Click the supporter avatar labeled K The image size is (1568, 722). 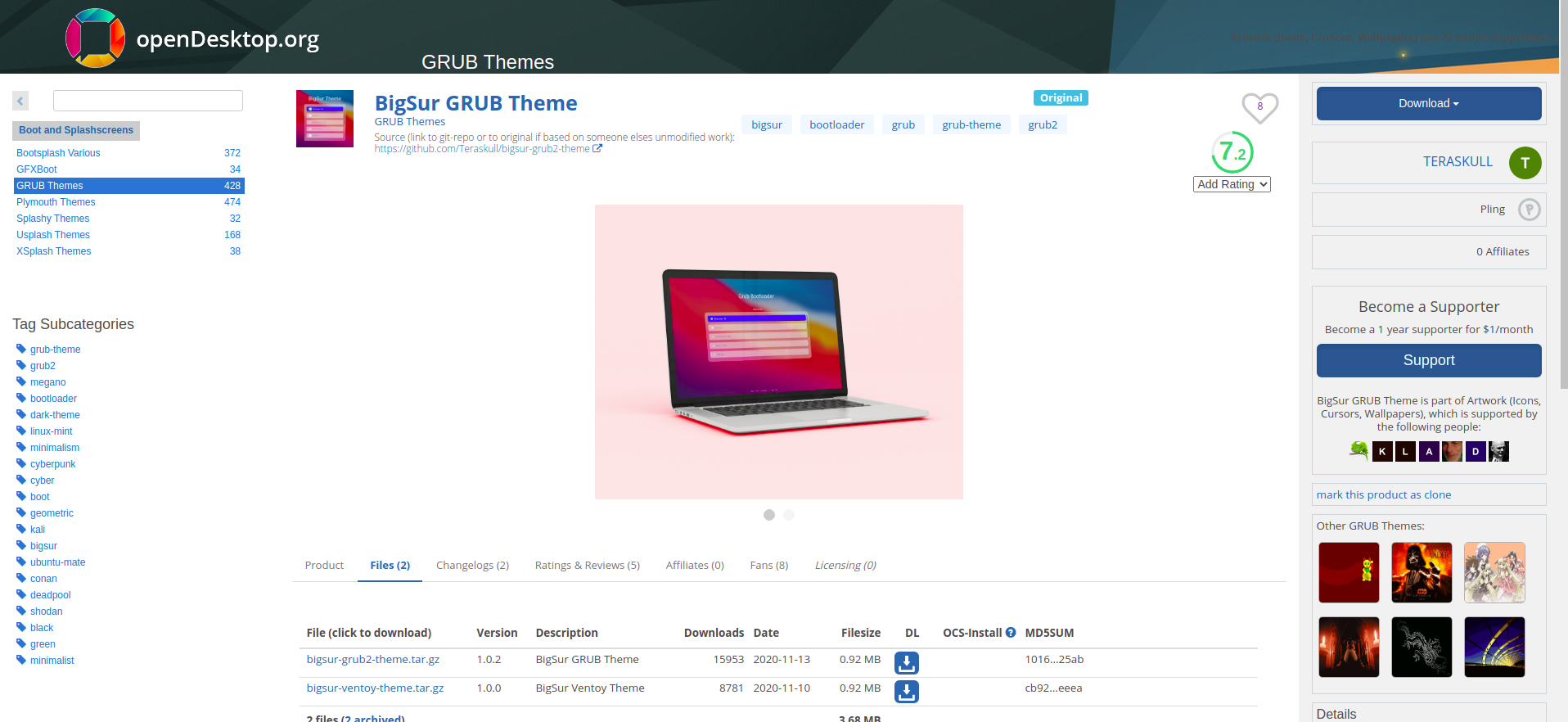pos(1382,451)
